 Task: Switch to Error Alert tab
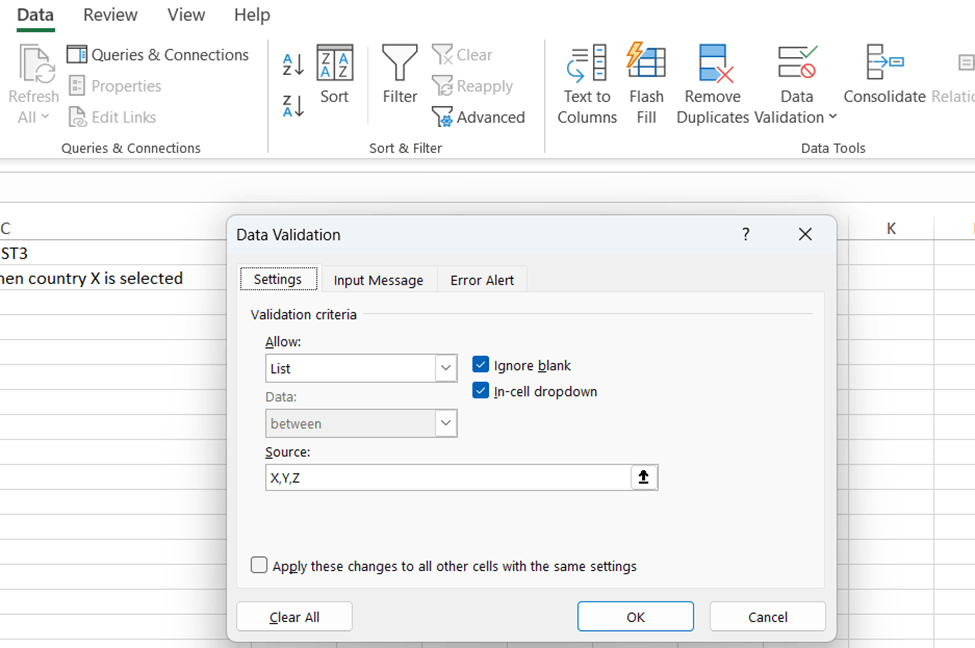(482, 280)
